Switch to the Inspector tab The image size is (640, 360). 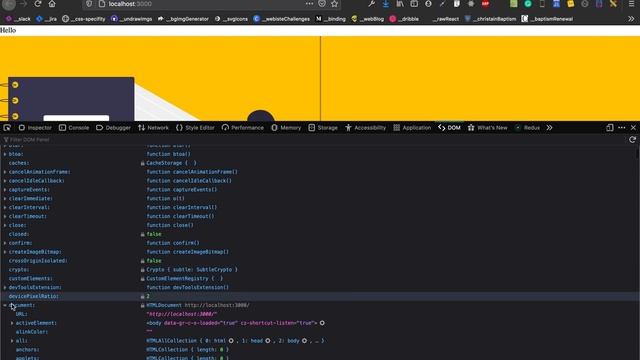[x=35, y=128]
